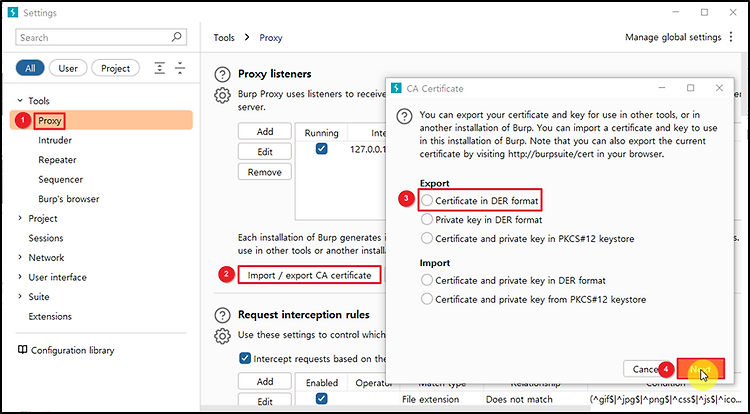750x414 pixels.
Task: Click the search magnifier icon
Action: (x=176, y=37)
